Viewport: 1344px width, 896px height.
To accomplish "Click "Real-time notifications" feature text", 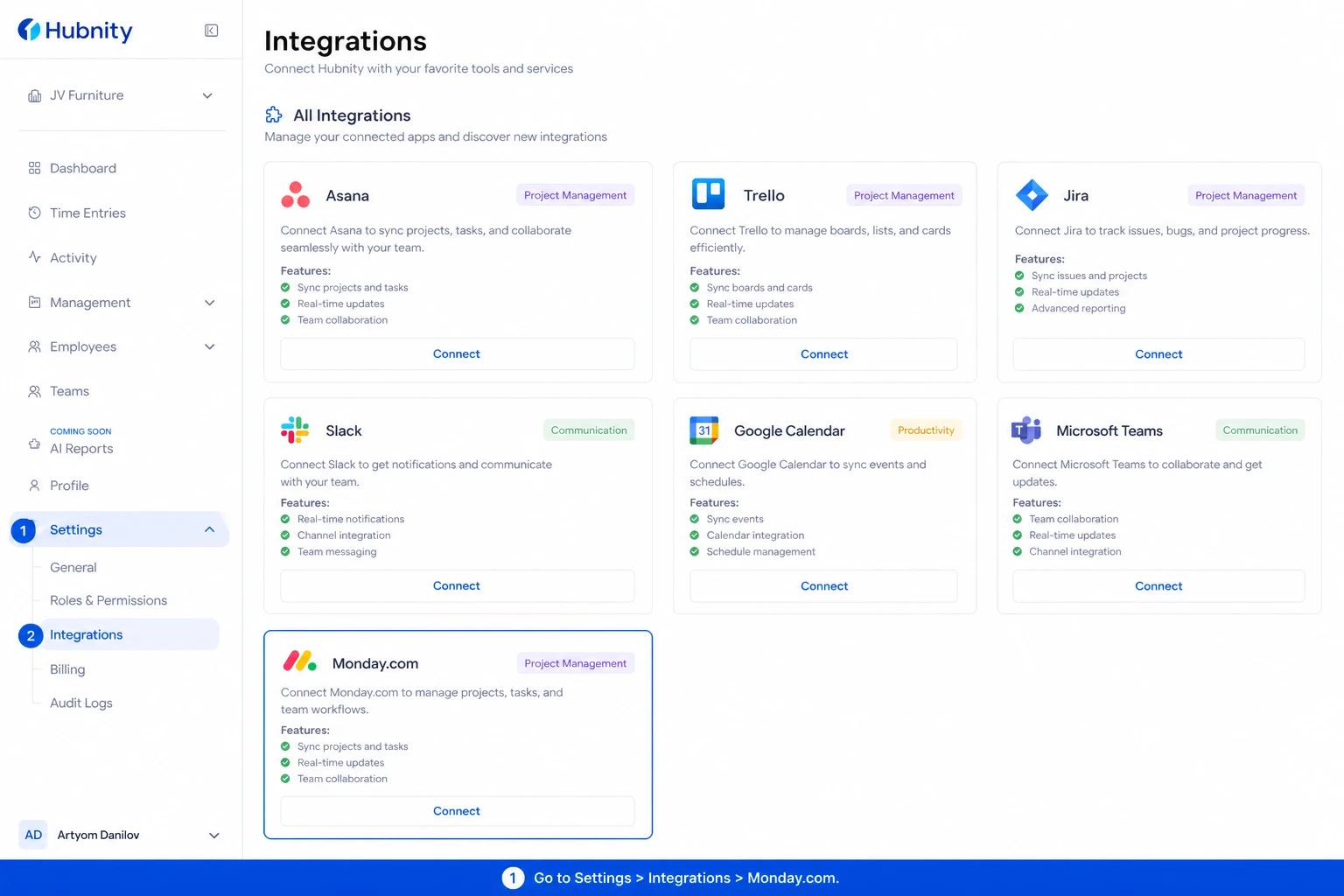I will click(351, 519).
